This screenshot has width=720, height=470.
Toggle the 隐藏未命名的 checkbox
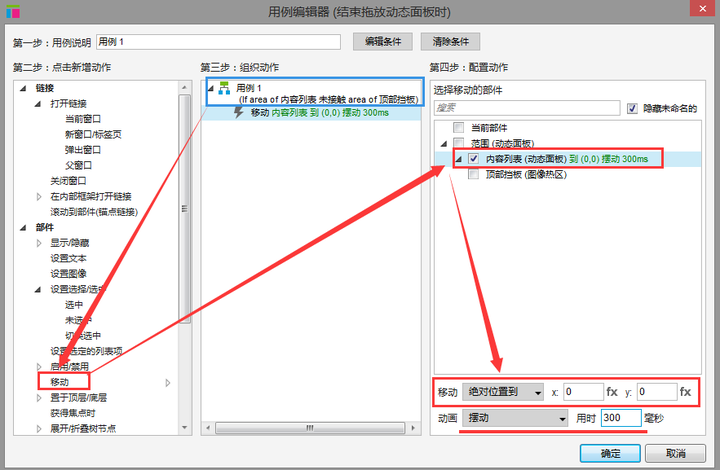(632, 108)
